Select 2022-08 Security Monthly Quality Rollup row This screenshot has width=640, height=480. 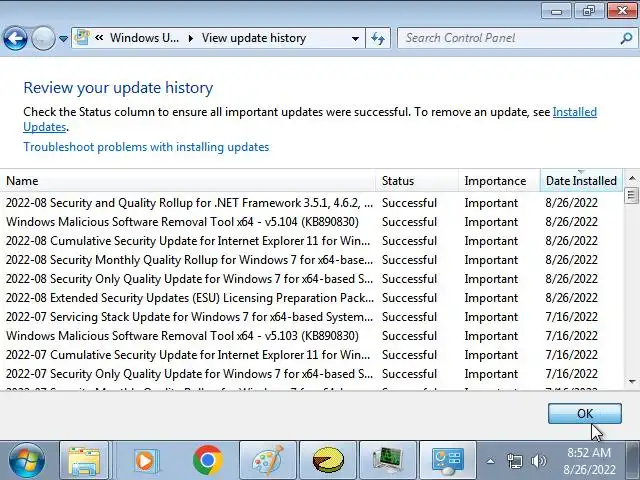pyautogui.click(x=311, y=260)
